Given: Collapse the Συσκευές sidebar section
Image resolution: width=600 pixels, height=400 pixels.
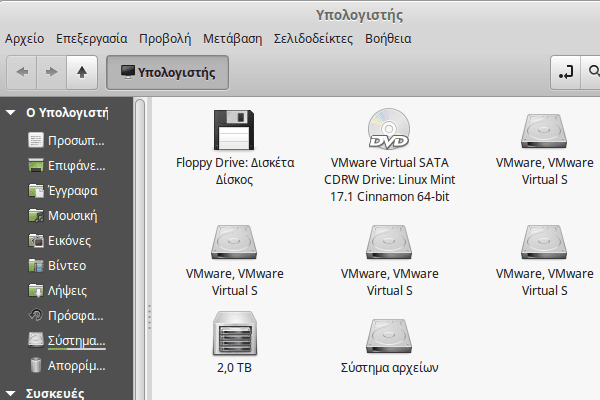Looking at the screenshot, I should tap(11, 393).
